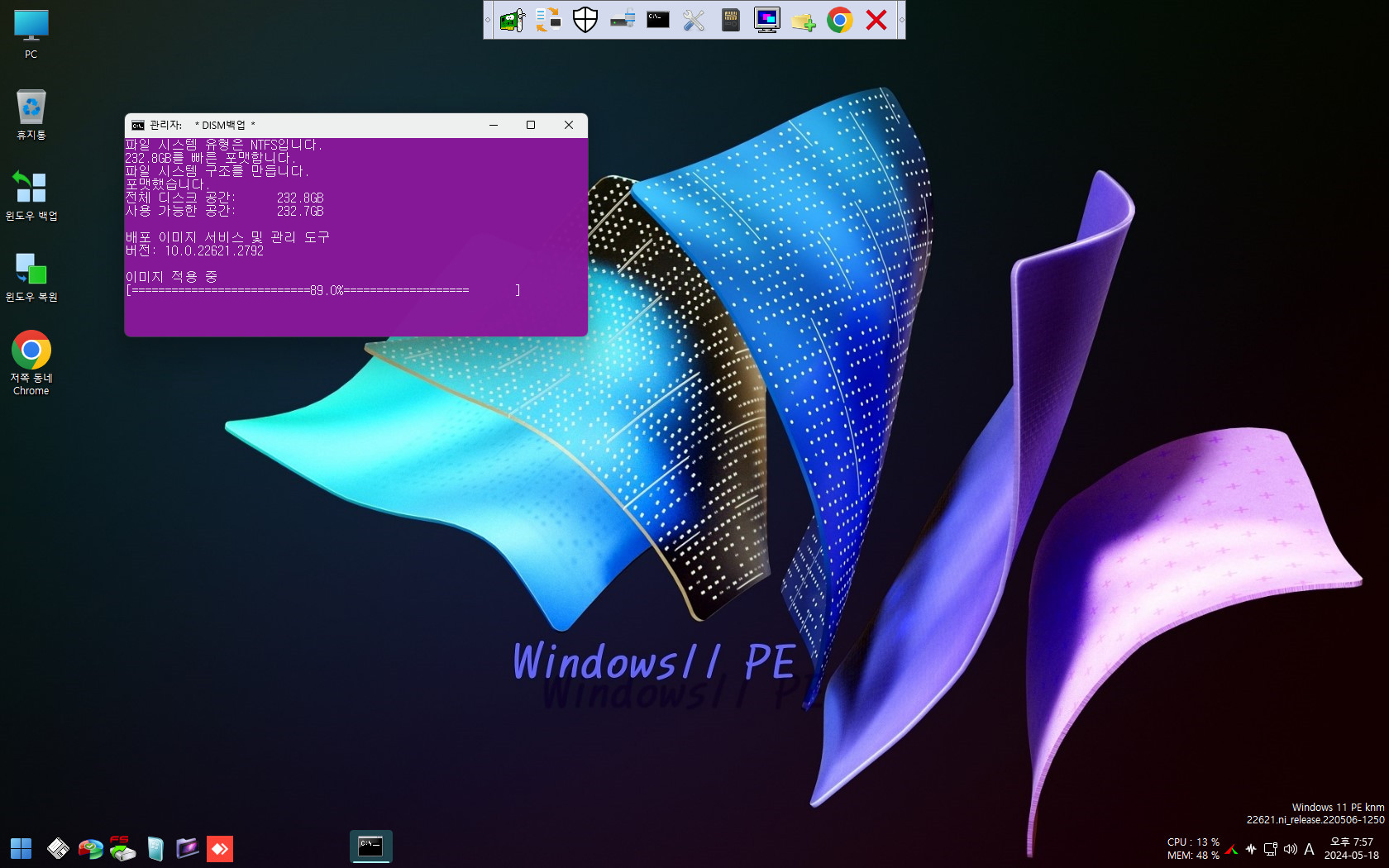Click the right grip handle of top dock
The height and width of the screenshot is (868, 1389).
(901, 20)
